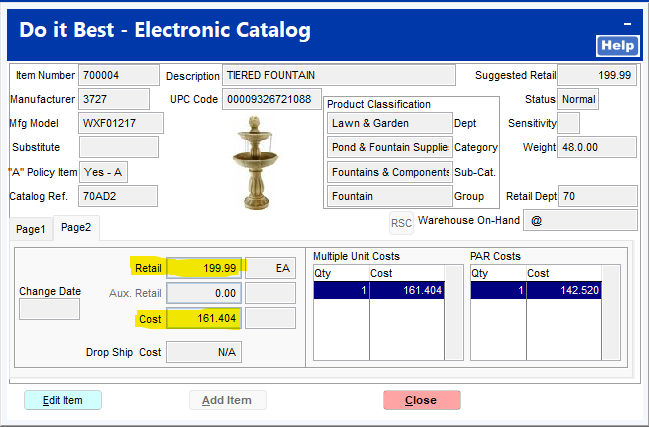This screenshot has height=427, width=649.
Task: Switch to the Page1 tab
Action: click(31, 229)
